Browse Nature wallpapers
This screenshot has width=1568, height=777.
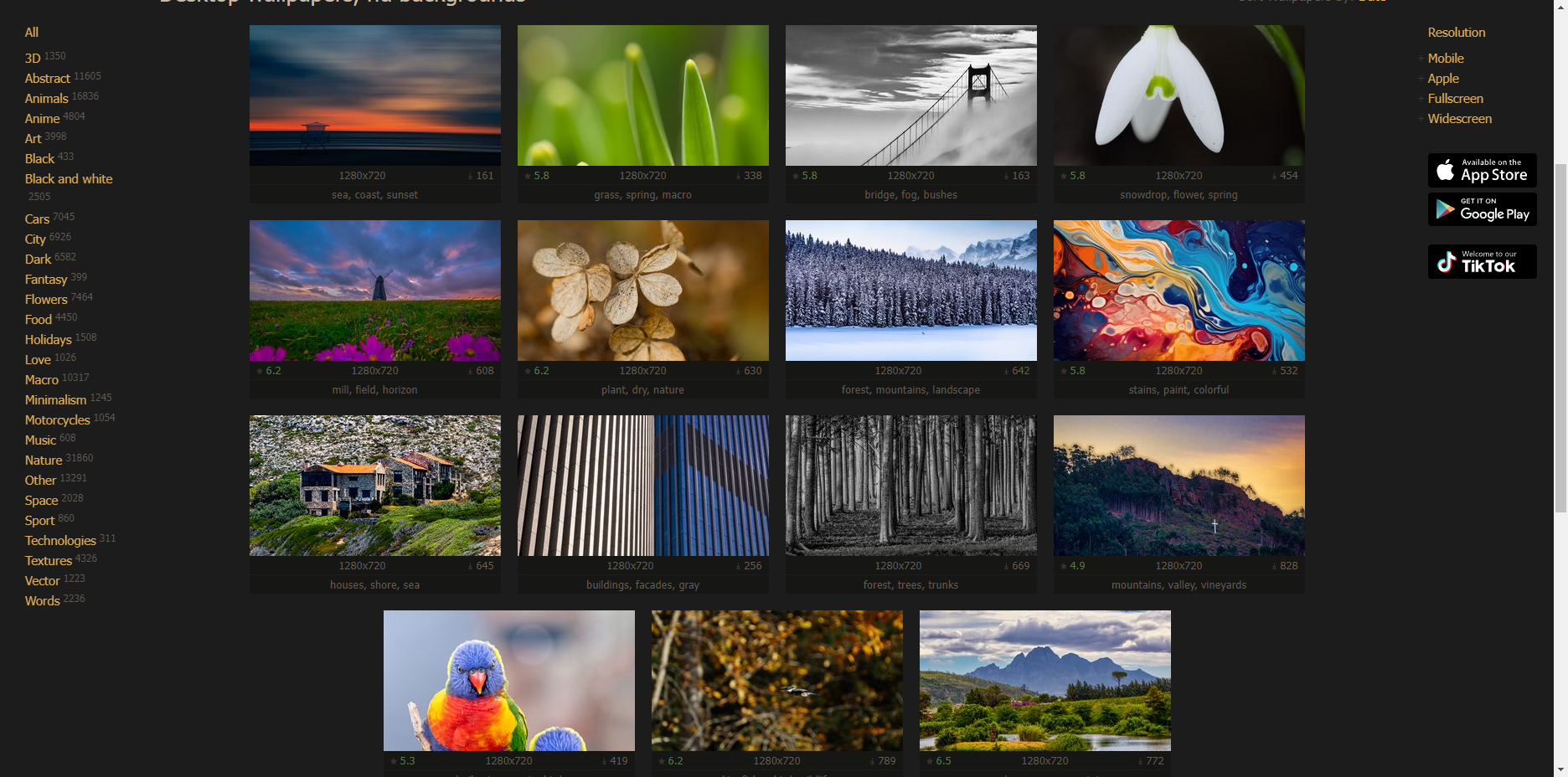44,461
